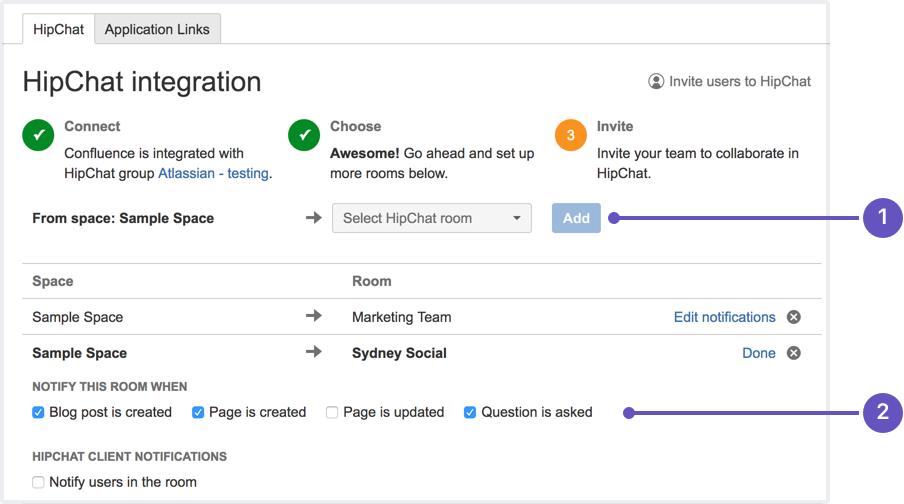Click the Space column header
Screen dimensions: 904x504
pos(53,281)
